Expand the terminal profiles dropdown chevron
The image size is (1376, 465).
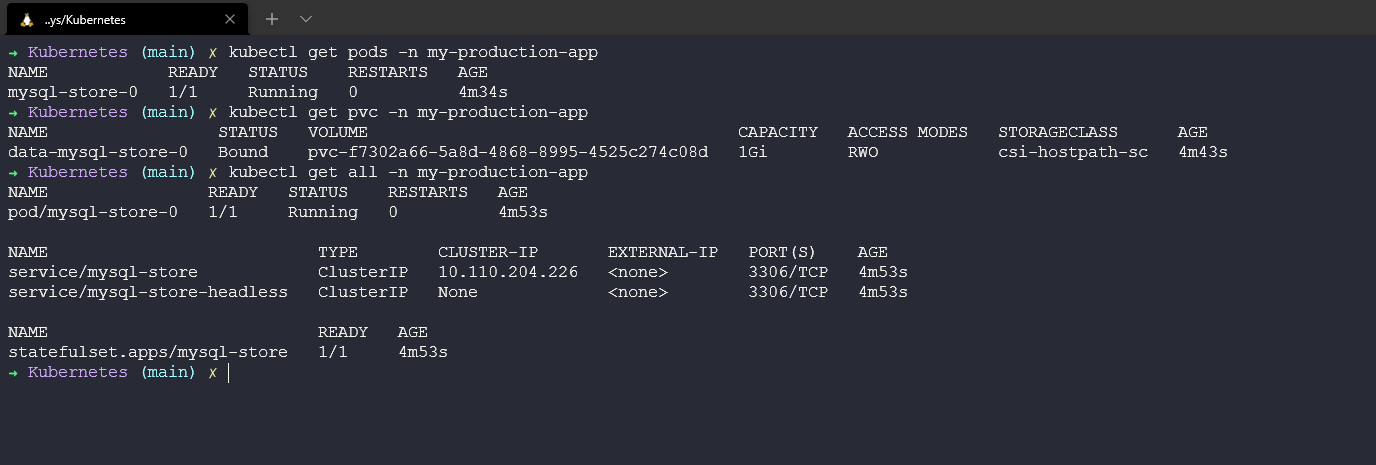point(306,19)
